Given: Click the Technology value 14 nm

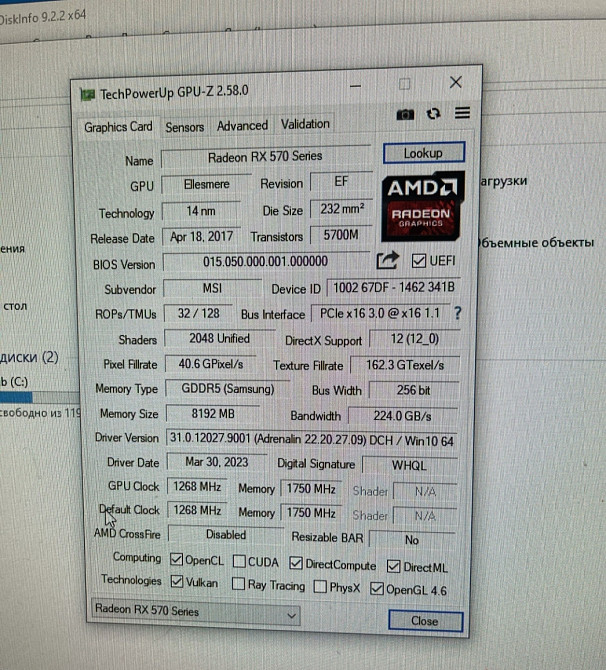Looking at the screenshot, I should coord(201,211).
